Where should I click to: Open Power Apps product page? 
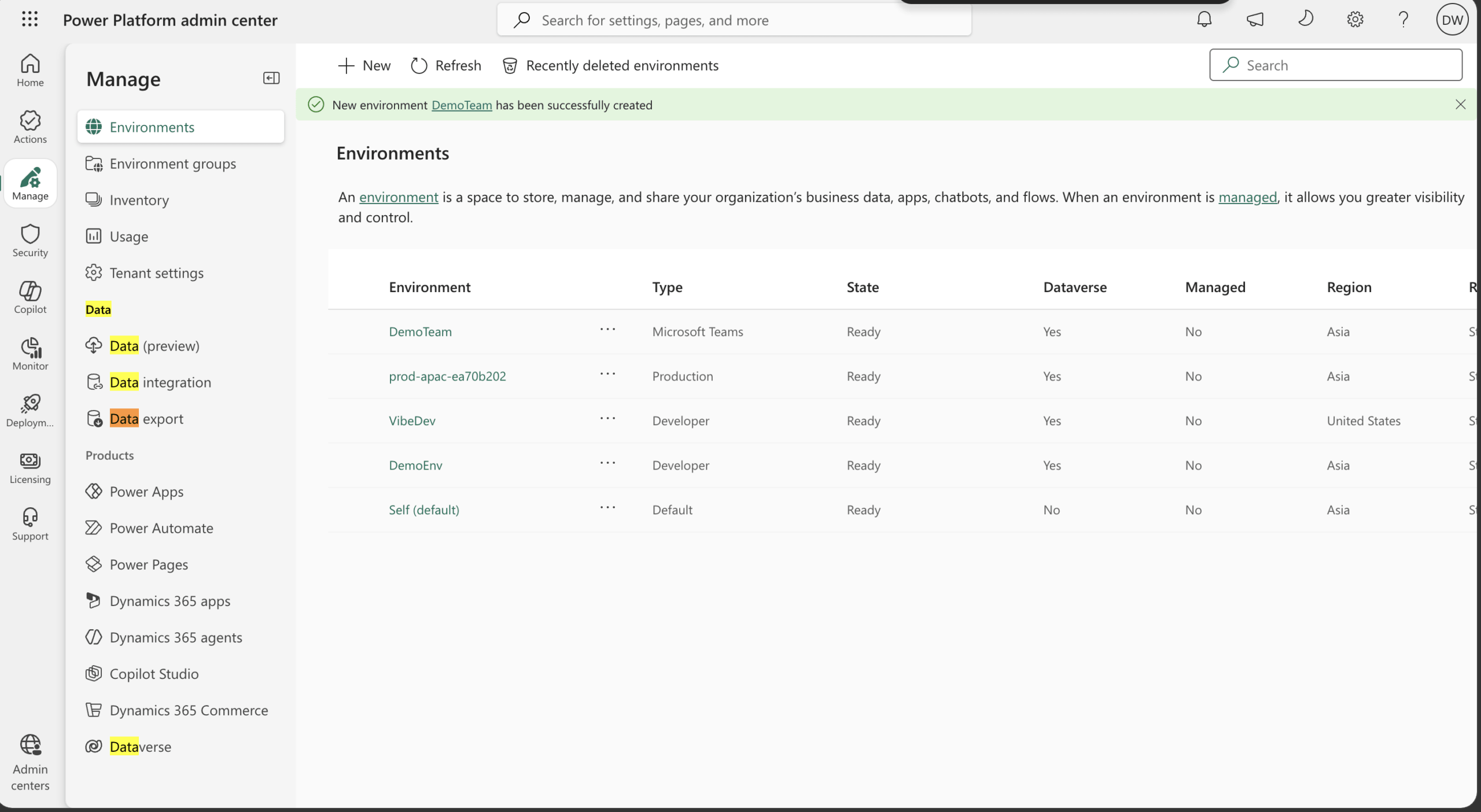180,492
